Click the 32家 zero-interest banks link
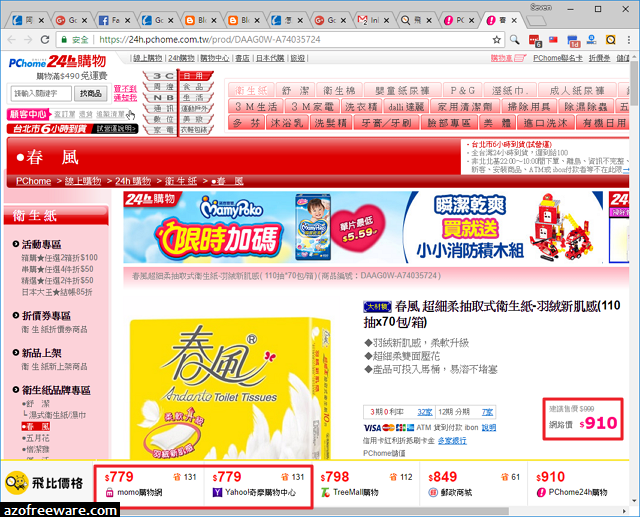This screenshot has height=517, width=640. 425,412
